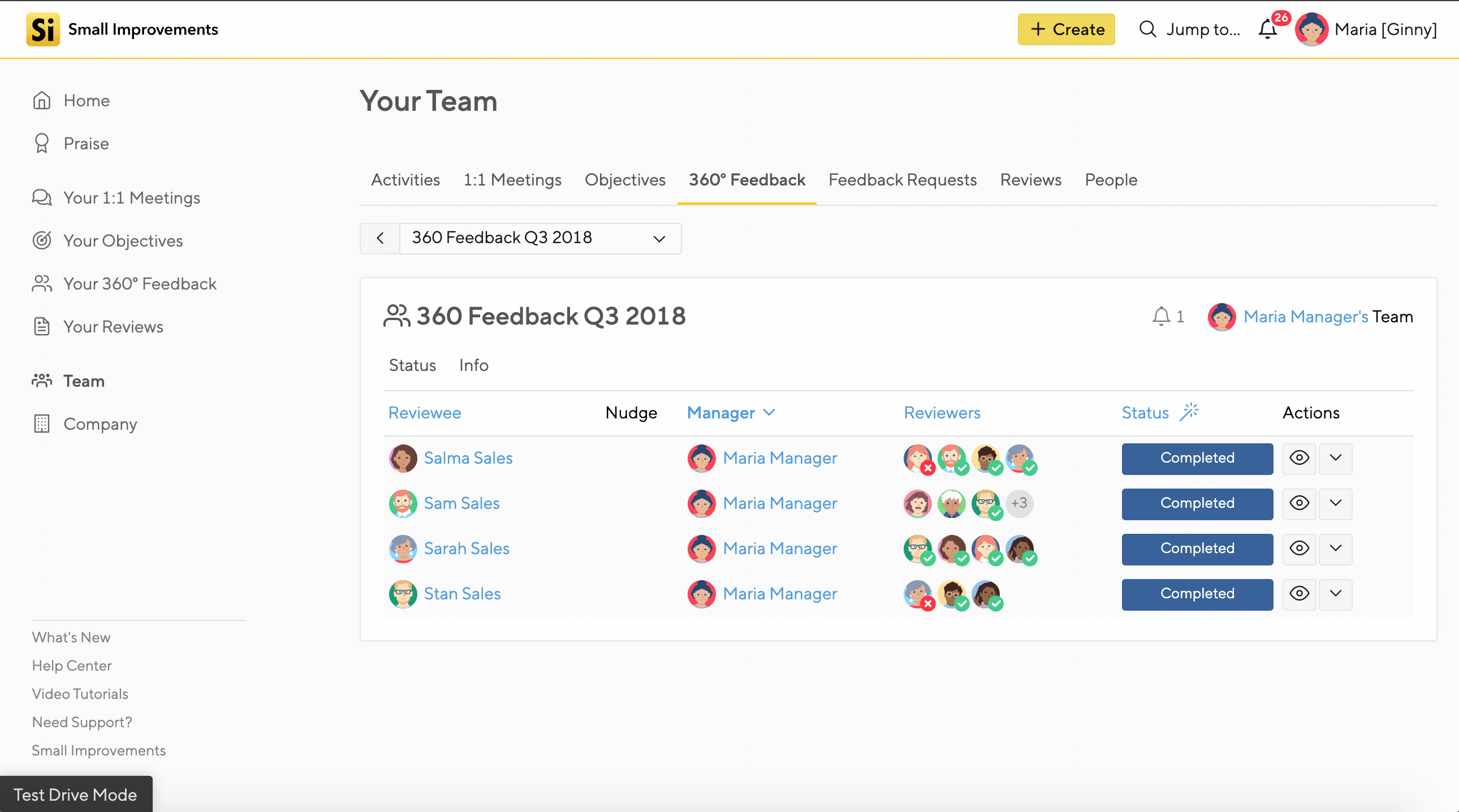The image size is (1459, 812).
Task: Click the eye view icon for Sarah Sales
Action: coord(1300,548)
